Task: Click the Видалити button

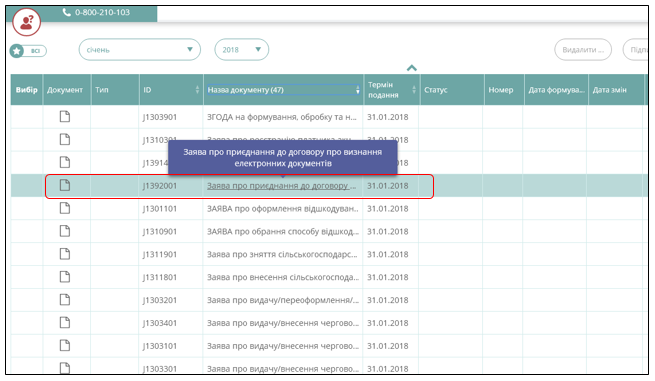Action: pos(583,50)
